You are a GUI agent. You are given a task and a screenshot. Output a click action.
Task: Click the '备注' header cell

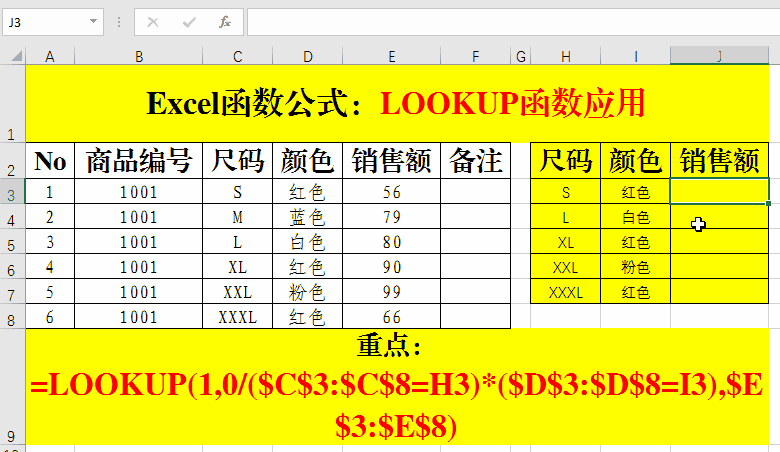click(476, 161)
